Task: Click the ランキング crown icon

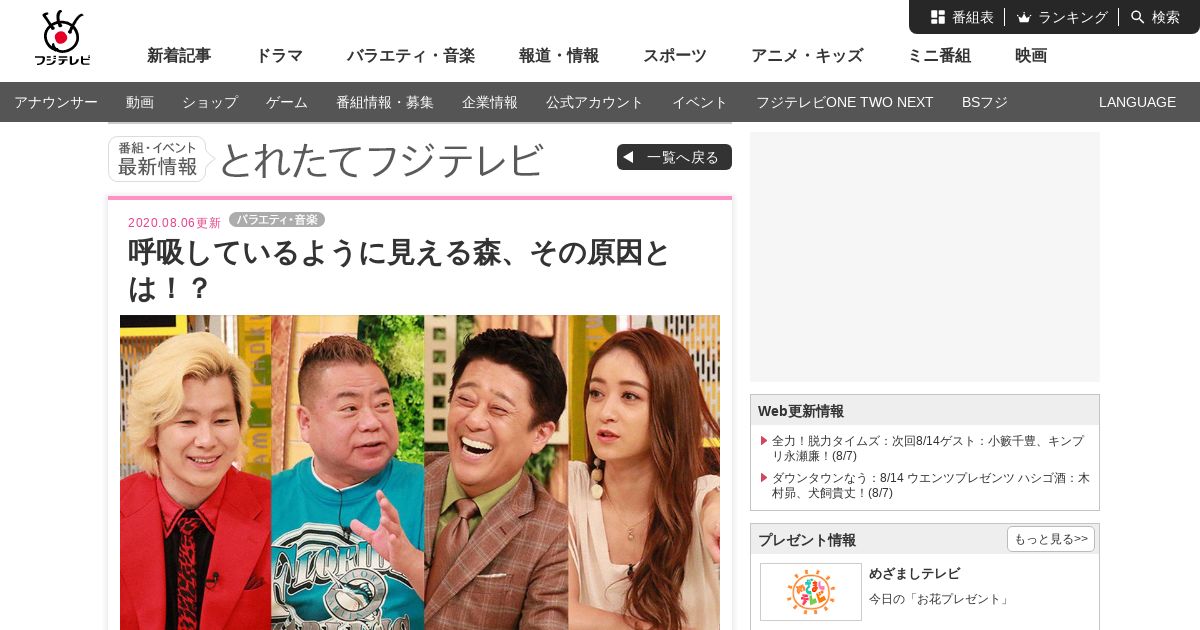Action: click(x=1024, y=17)
